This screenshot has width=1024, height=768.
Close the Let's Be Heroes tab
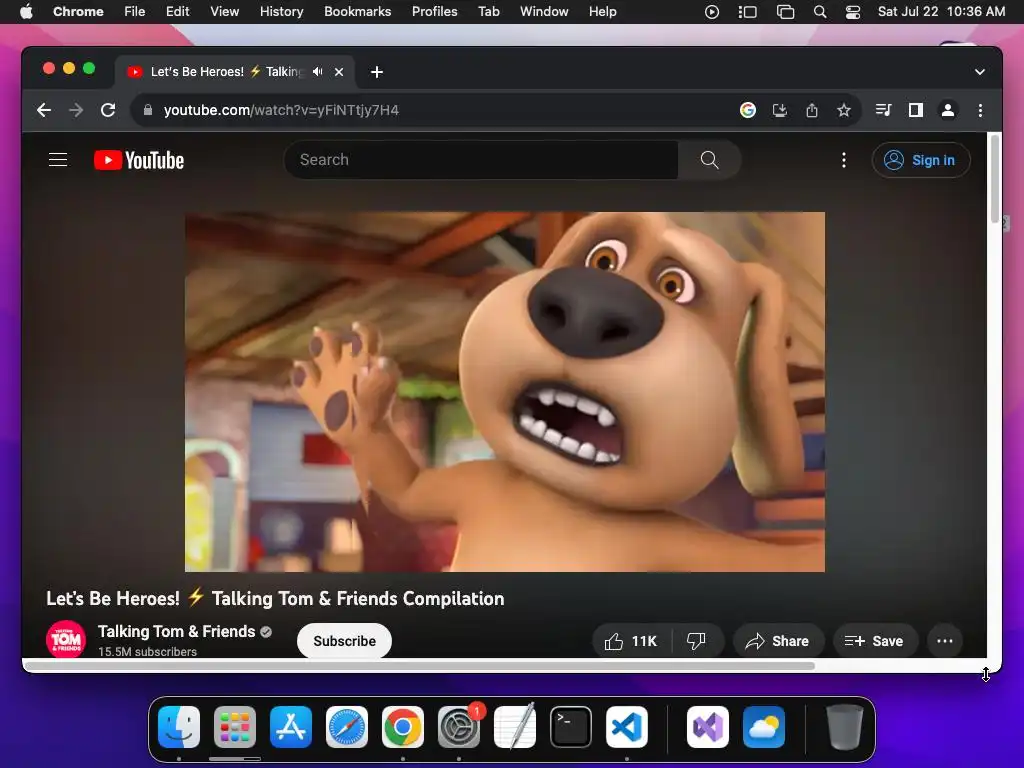click(339, 72)
